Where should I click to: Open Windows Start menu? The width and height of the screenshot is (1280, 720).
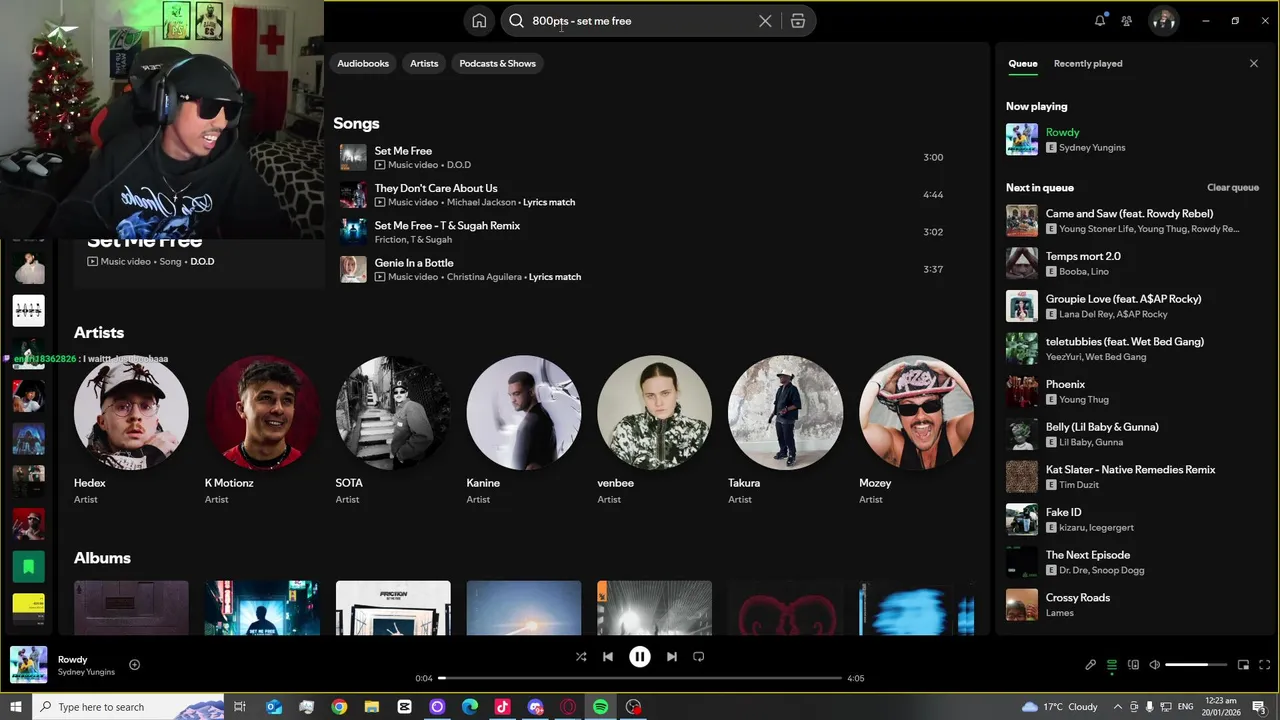(15, 707)
